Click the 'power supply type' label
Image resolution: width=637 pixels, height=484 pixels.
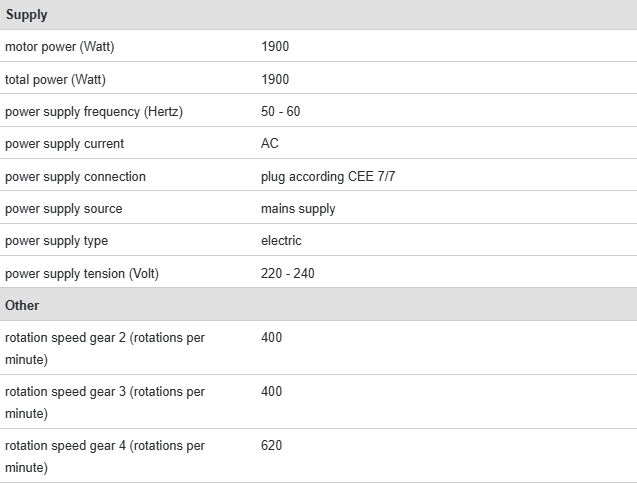pyautogui.click(x=56, y=241)
